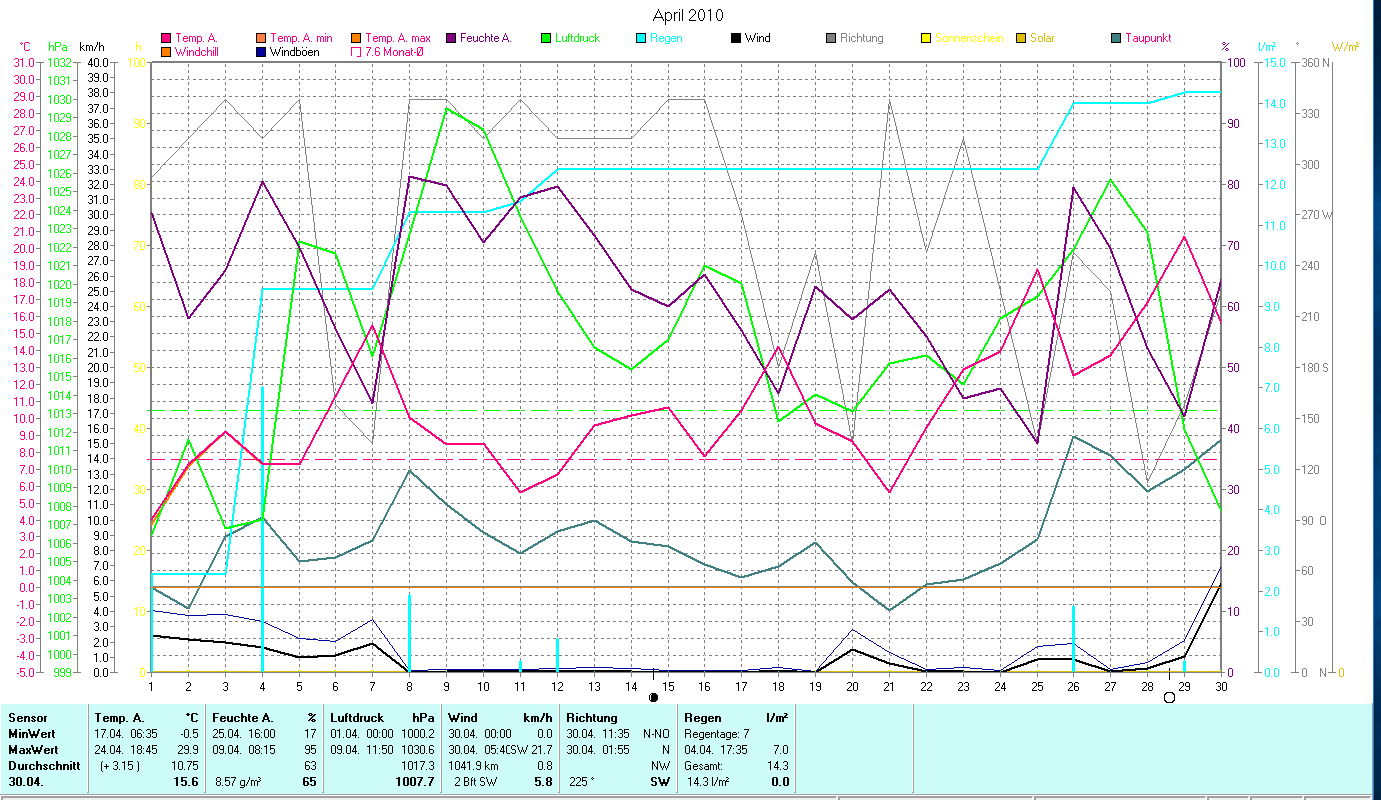Click the new moon marker below day 15
The image size is (1381, 800).
654,697
